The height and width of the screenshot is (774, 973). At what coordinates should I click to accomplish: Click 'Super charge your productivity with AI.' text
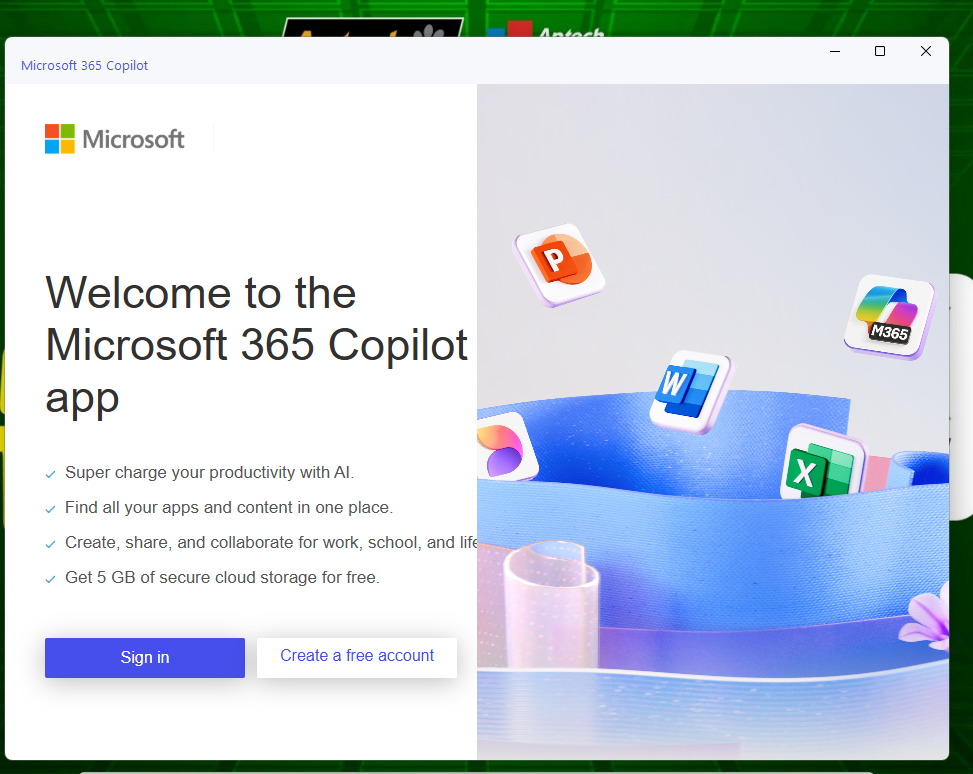[x=210, y=472]
